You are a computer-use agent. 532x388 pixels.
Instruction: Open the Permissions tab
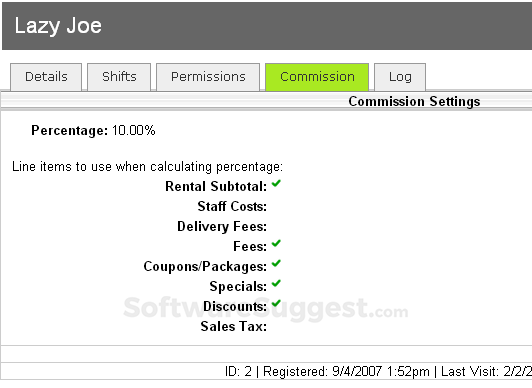coord(208,77)
